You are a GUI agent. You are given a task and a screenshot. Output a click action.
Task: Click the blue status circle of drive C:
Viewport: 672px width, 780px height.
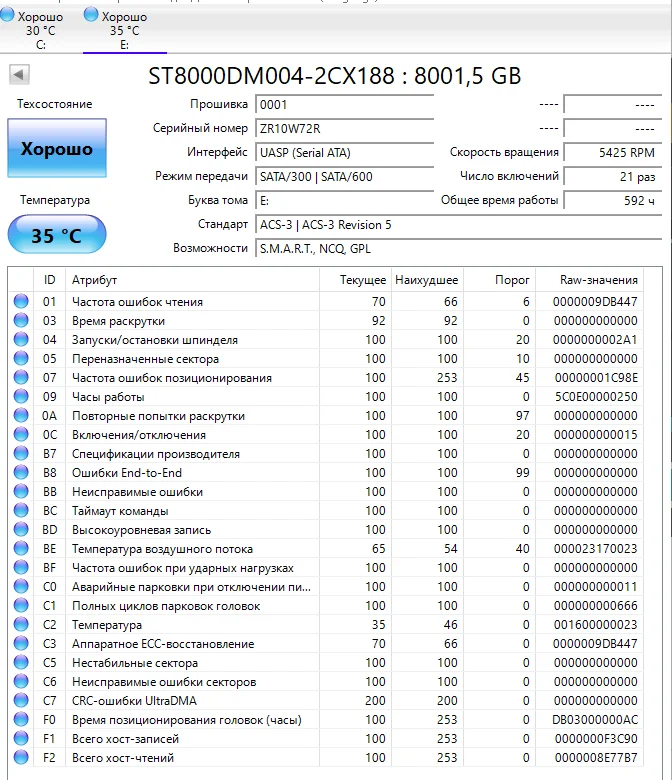tap(7, 15)
